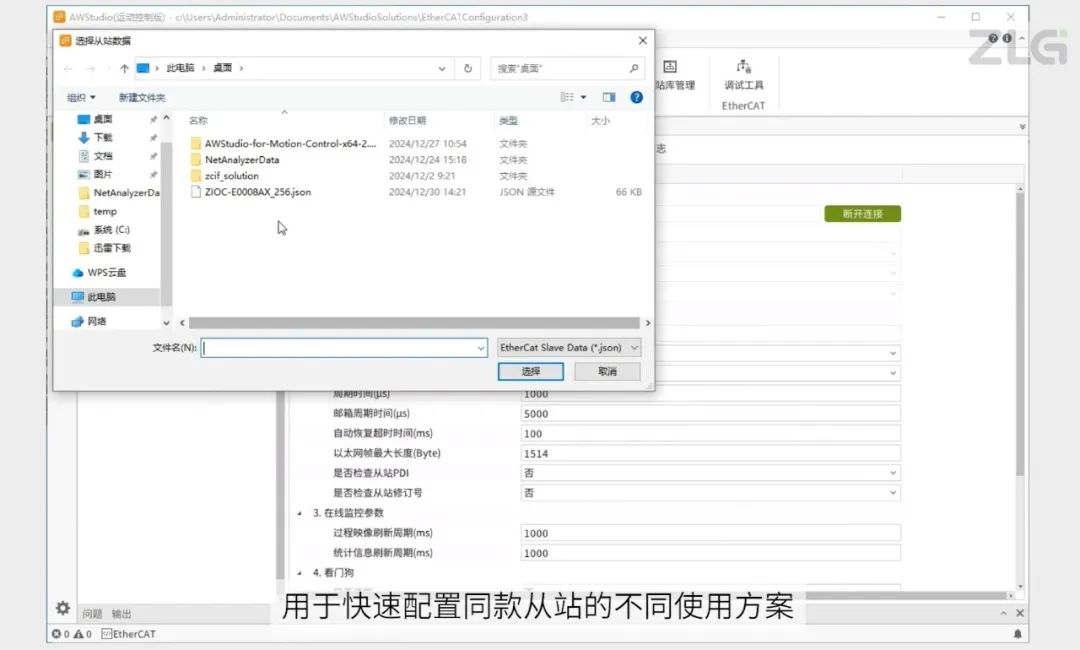
Task: Click the notification bell in status bar
Action: click(x=1017, y=634)
